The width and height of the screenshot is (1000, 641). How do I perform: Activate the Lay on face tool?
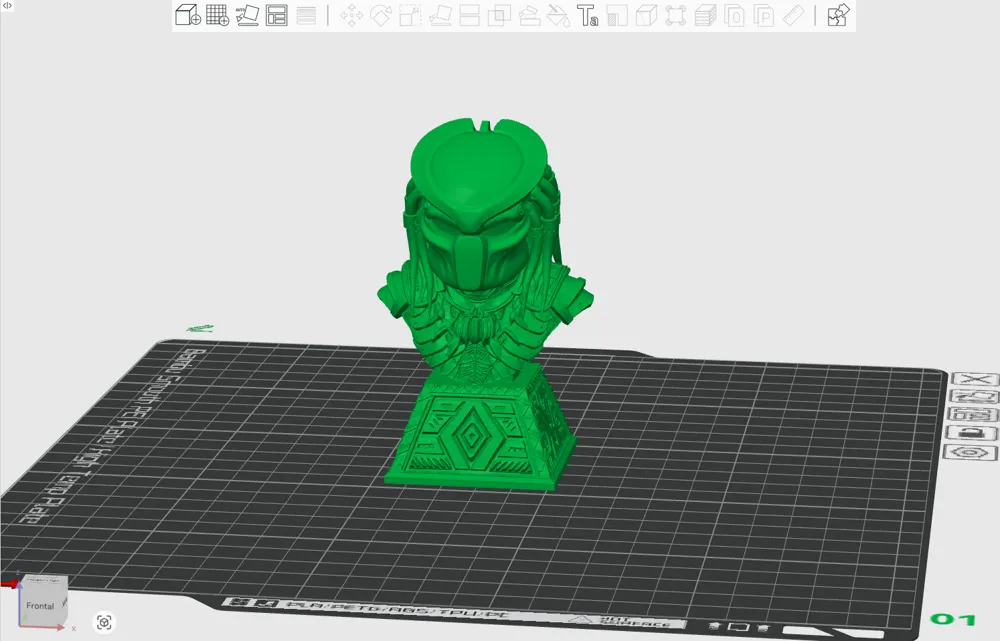440,15
